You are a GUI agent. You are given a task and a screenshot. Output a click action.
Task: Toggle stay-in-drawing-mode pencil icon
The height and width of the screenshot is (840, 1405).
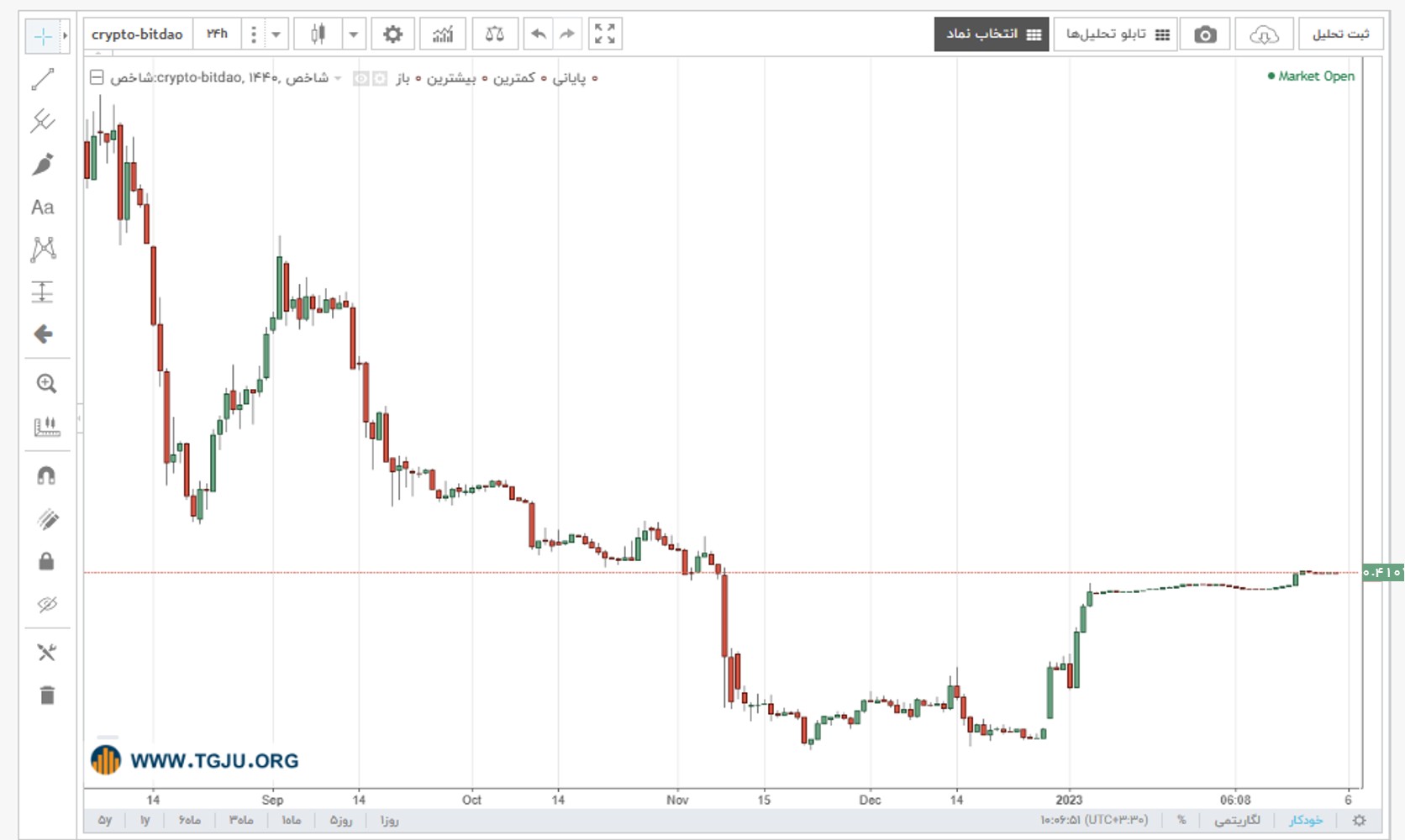point(46,519)
